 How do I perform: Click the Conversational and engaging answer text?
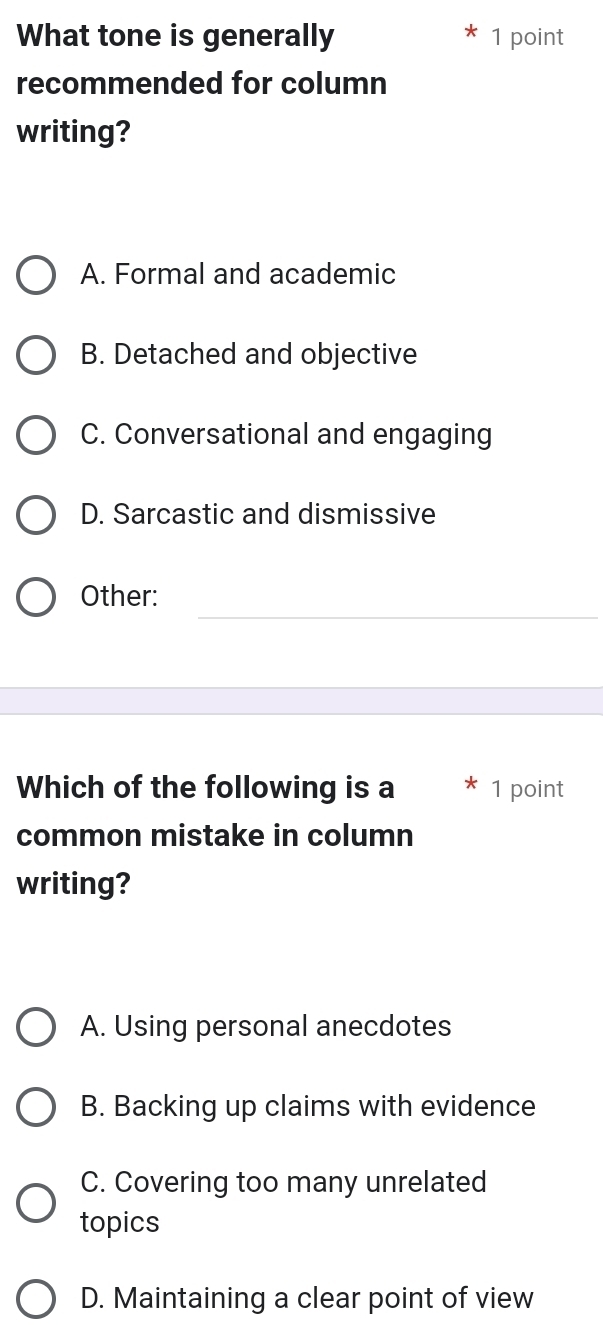287,435
